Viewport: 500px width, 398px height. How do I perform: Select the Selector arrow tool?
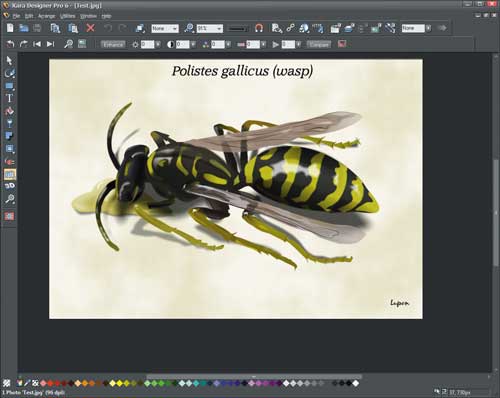pyautogui.click(x=9, y=60)
